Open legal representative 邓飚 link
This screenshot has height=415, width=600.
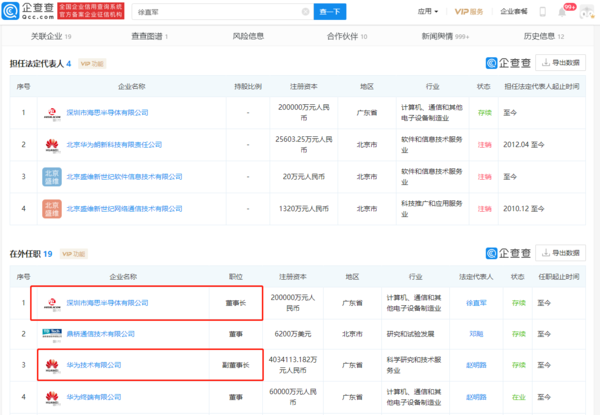pos(476,334)
